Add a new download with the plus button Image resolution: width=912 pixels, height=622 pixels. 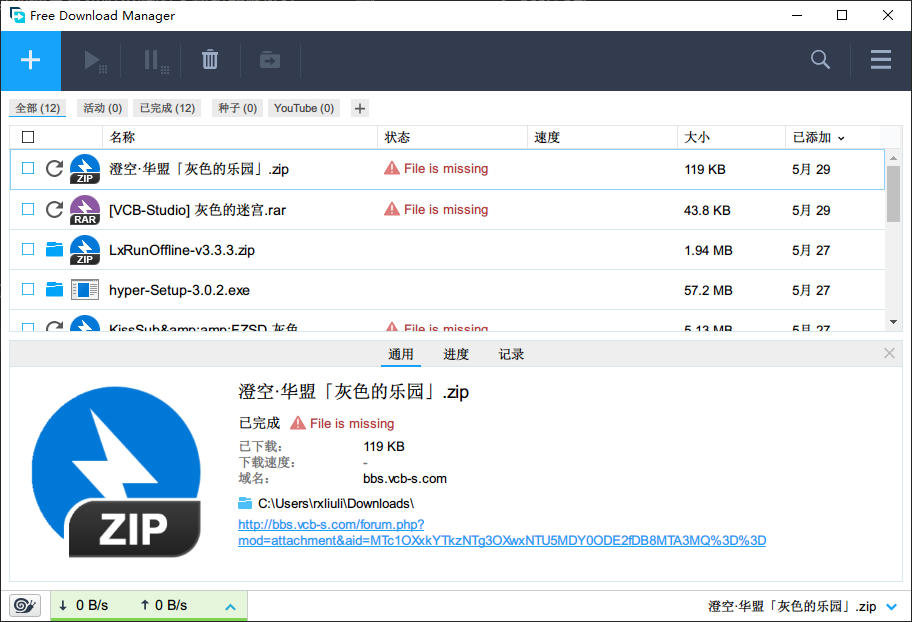pyautogui.click(x=30, y=61)
